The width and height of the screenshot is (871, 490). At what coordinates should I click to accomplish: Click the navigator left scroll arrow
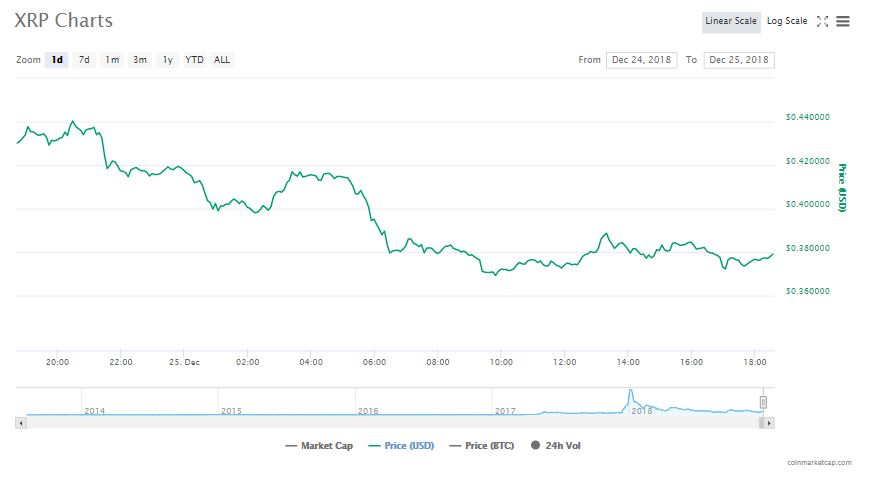click(x=21, y=423)
